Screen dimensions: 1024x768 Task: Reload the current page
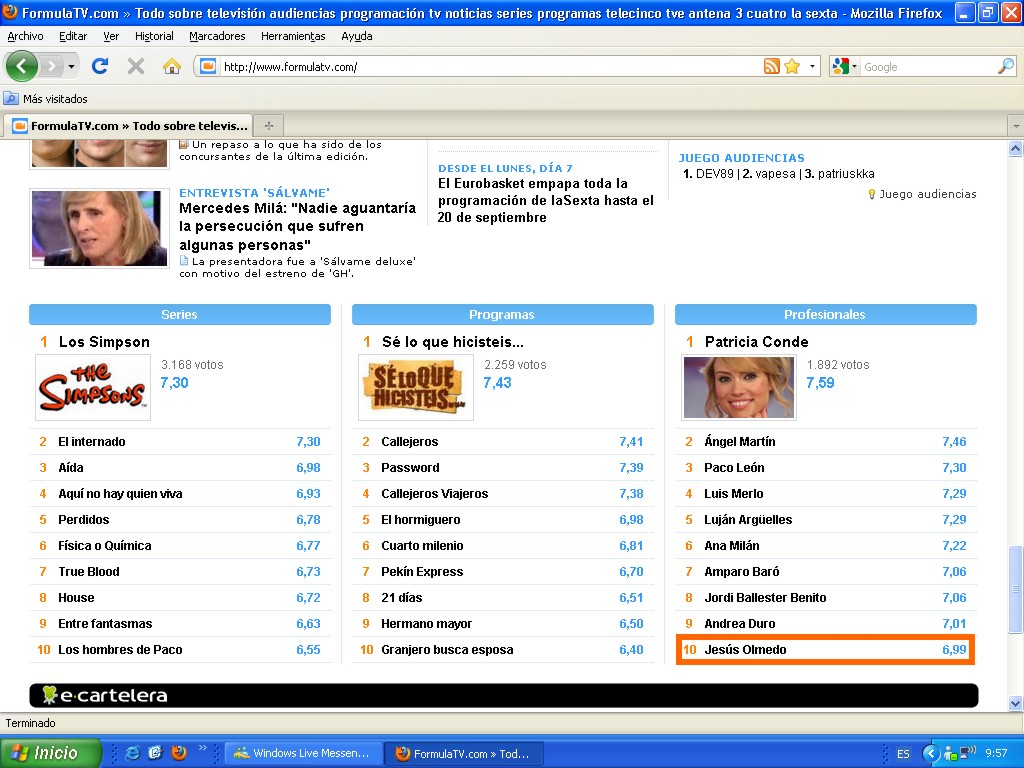(x=99, y=67)
